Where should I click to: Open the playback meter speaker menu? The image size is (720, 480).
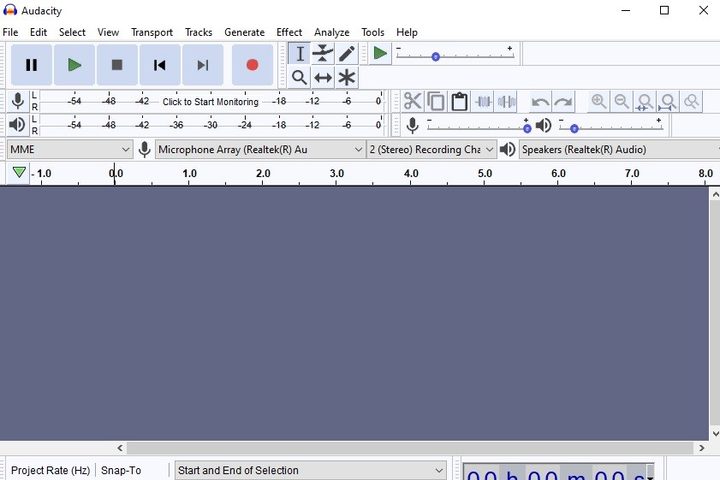click(18, 124)
